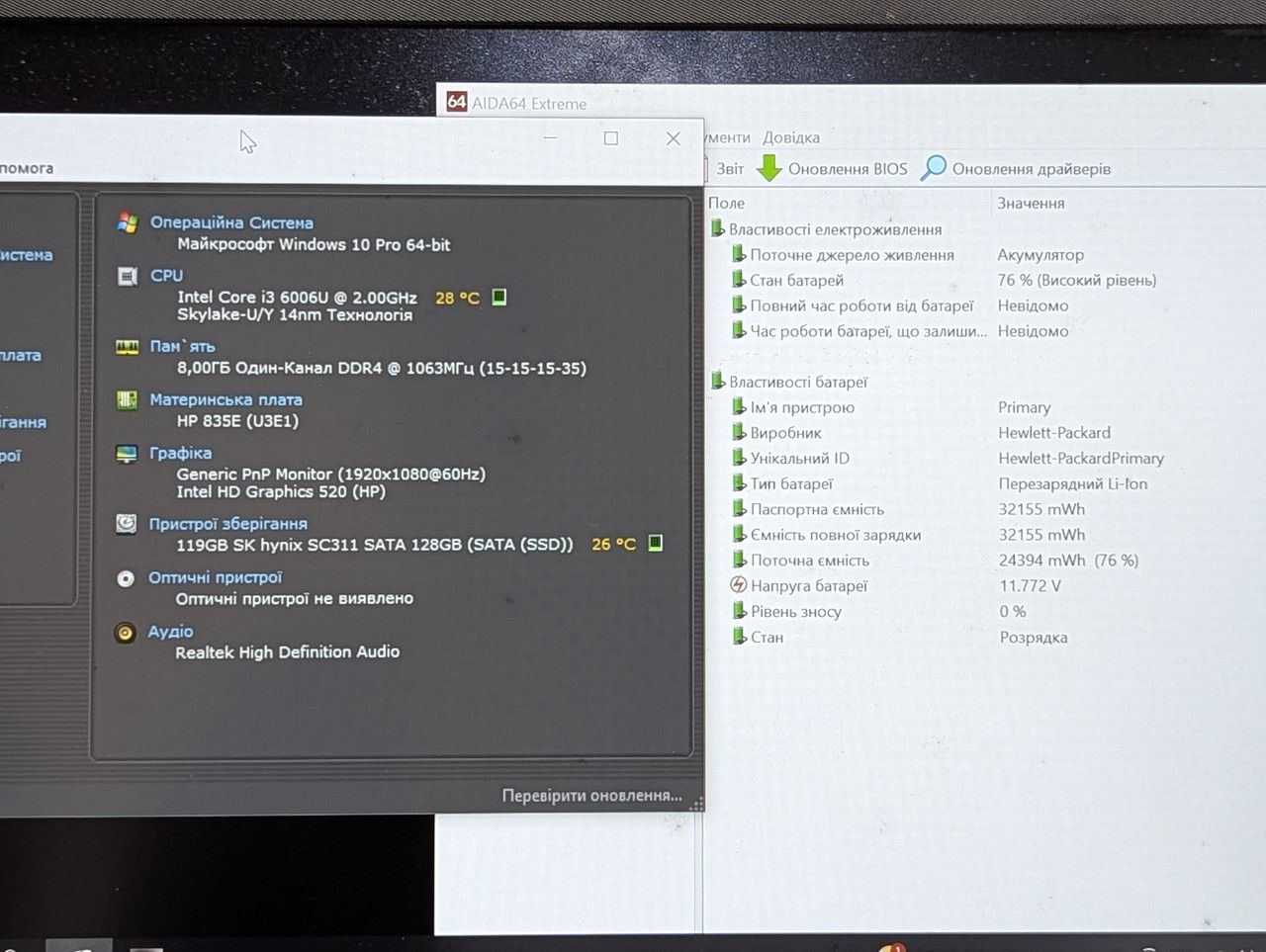Open the Довідка menu in AIDA64

pos(791,137)
